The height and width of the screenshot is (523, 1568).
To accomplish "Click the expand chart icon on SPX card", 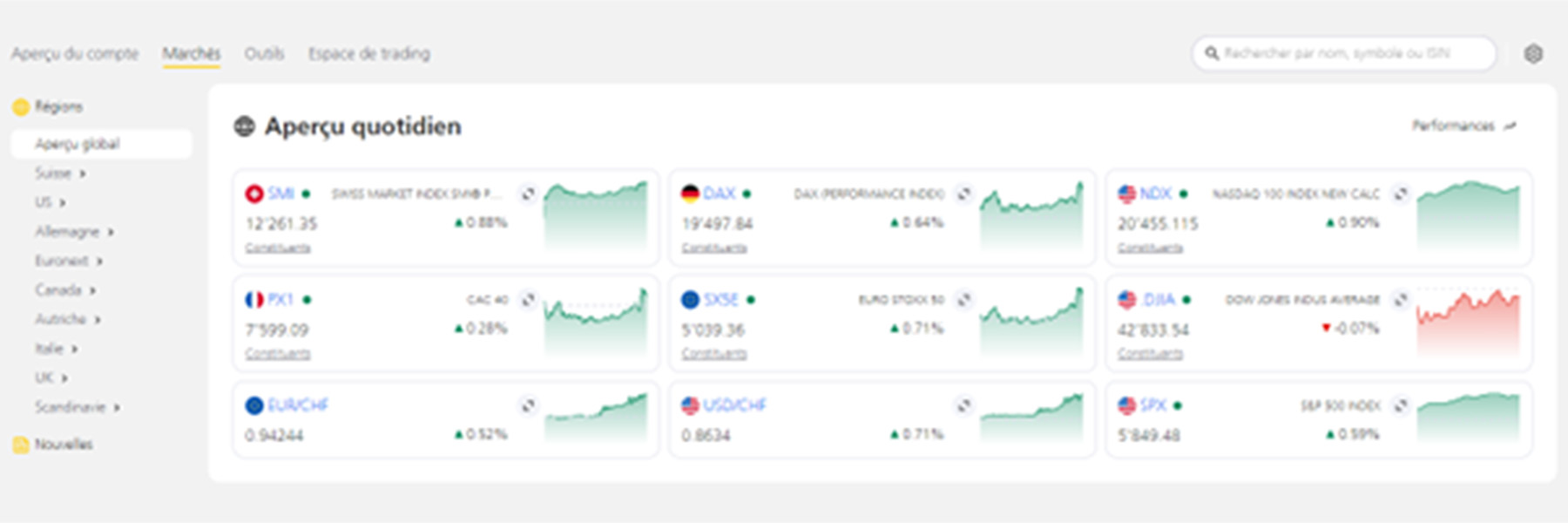I will click(x=1401, y=405).
